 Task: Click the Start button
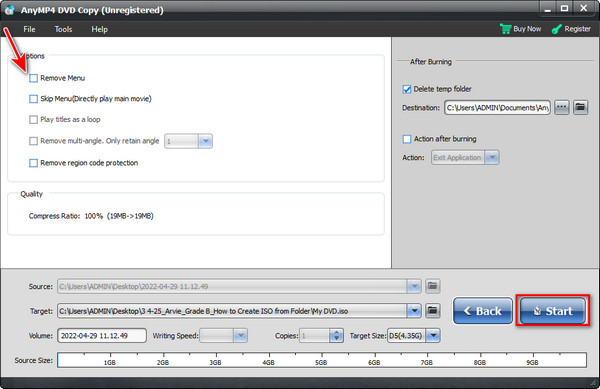click(553, 311)
